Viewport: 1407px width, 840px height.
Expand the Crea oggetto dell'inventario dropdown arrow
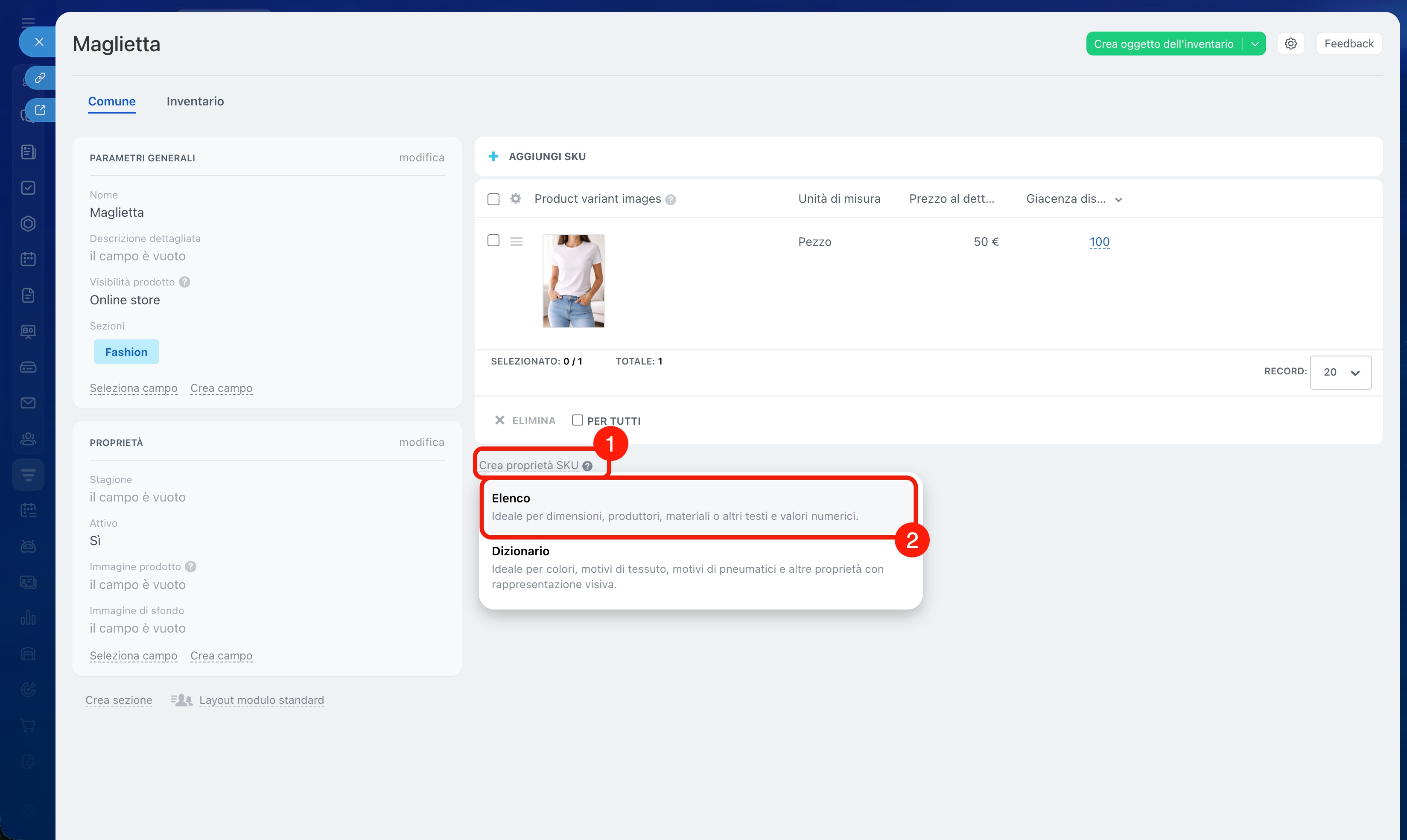[1254, 44]
